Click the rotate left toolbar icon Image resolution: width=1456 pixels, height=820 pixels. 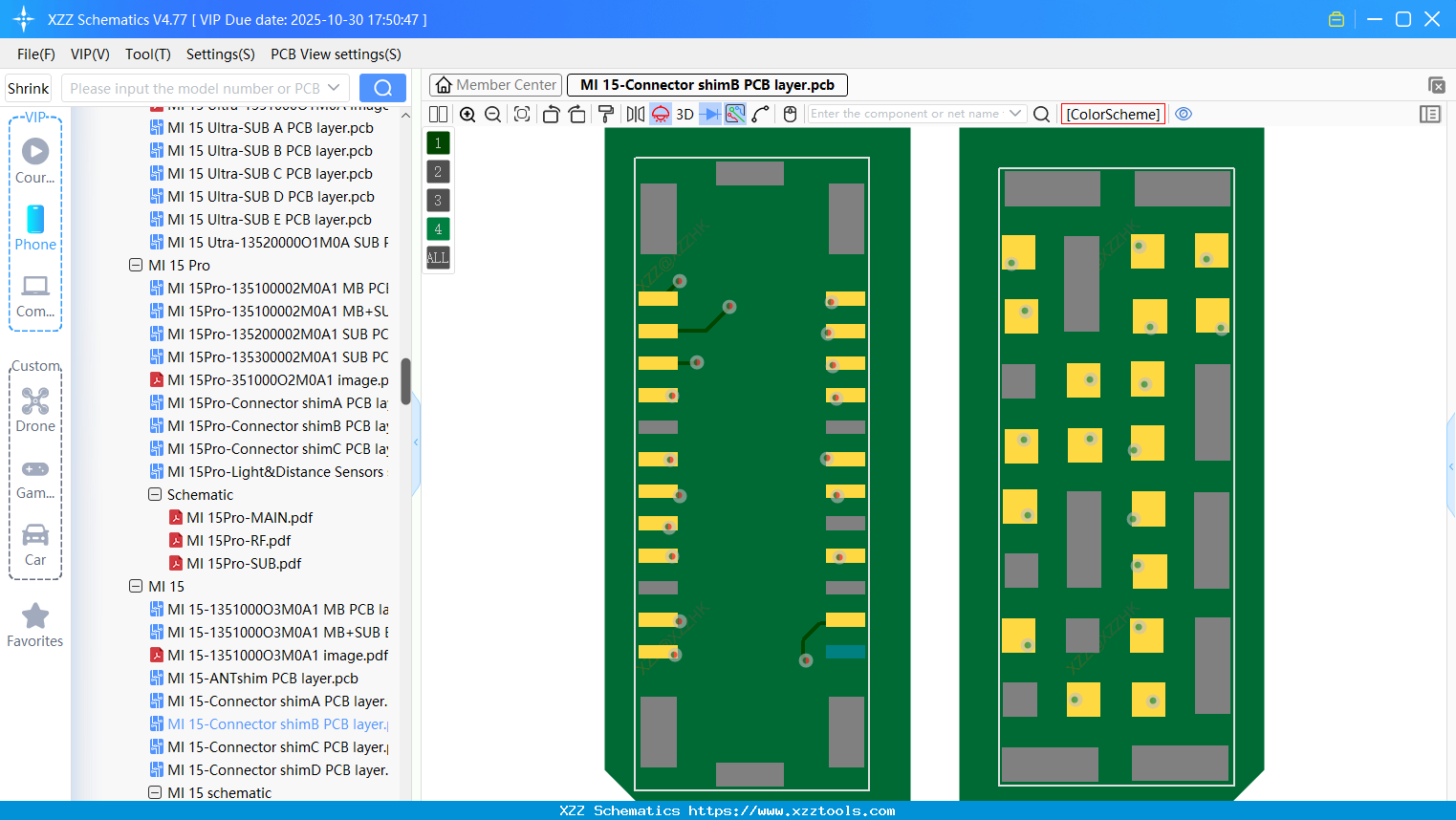[551, 114]
